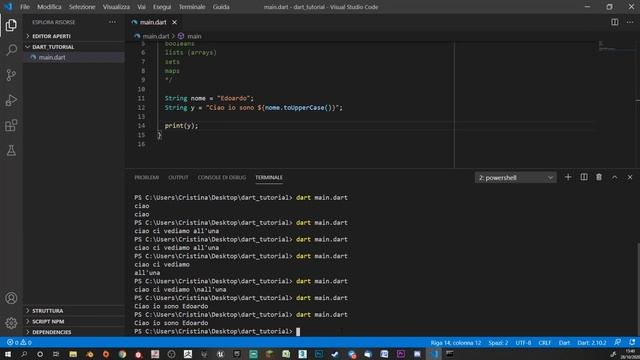Open the Modifica menu
This screenshot has width=640, height=360.
[x=49, y=7]
